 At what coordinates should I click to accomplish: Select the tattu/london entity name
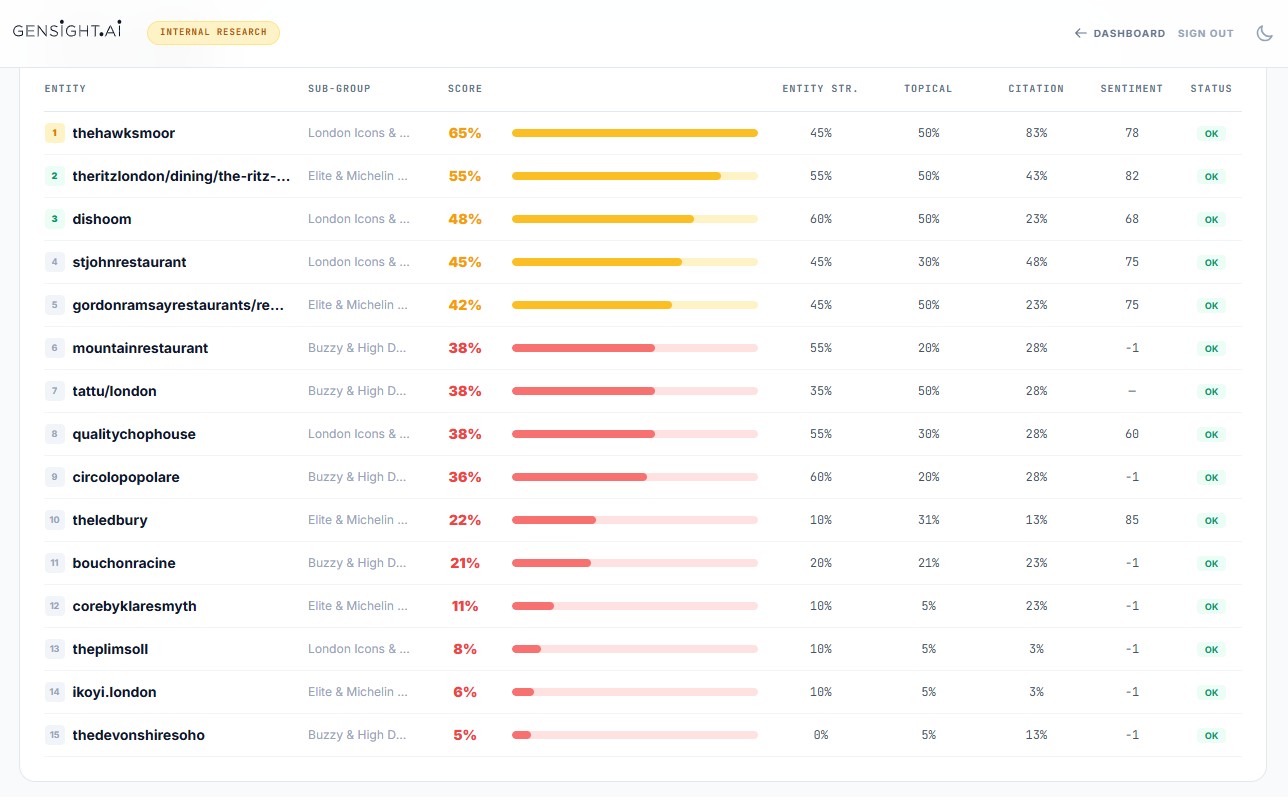tap(114, 391)
